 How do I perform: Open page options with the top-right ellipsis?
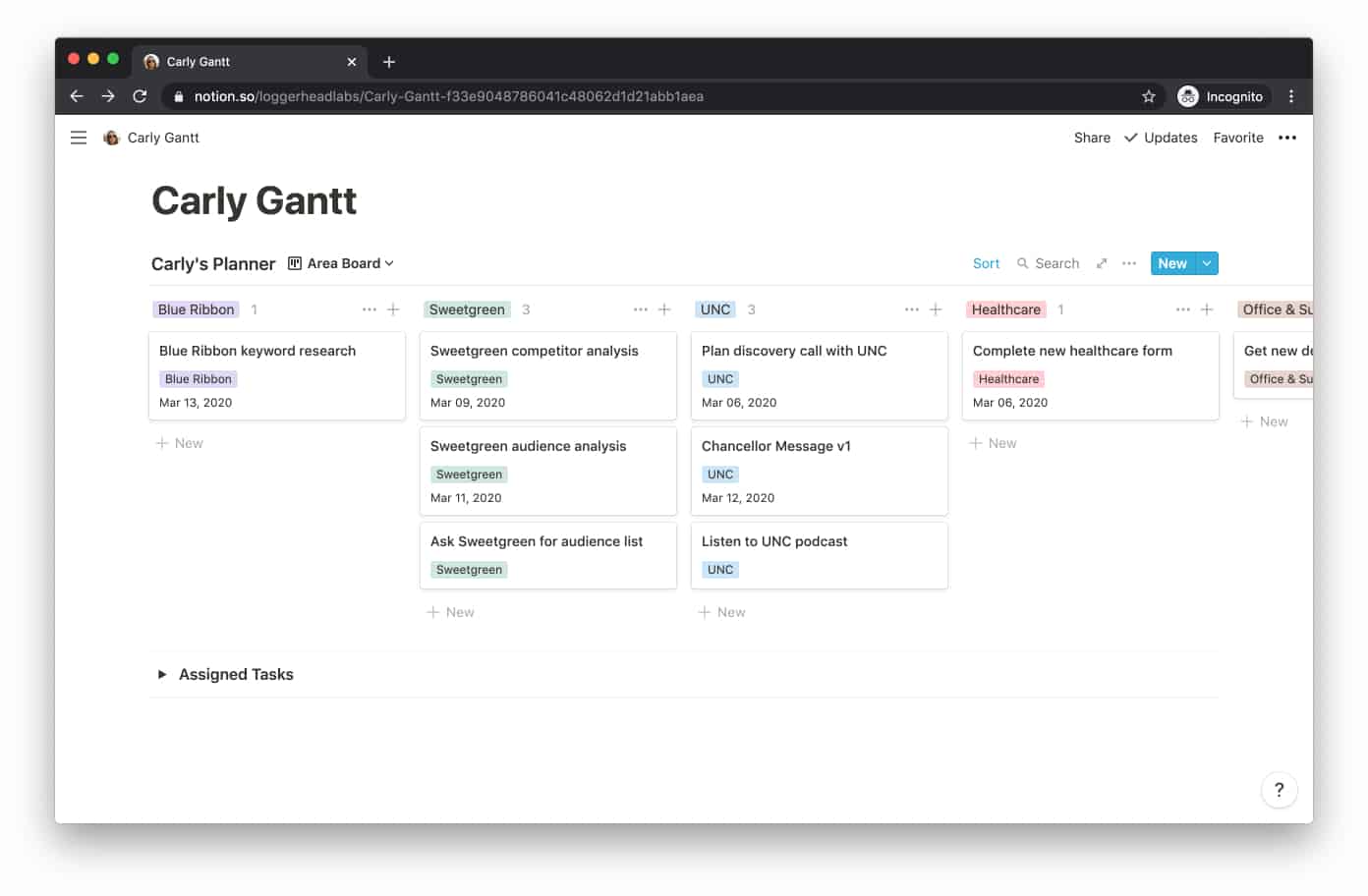click(1287, 138)
